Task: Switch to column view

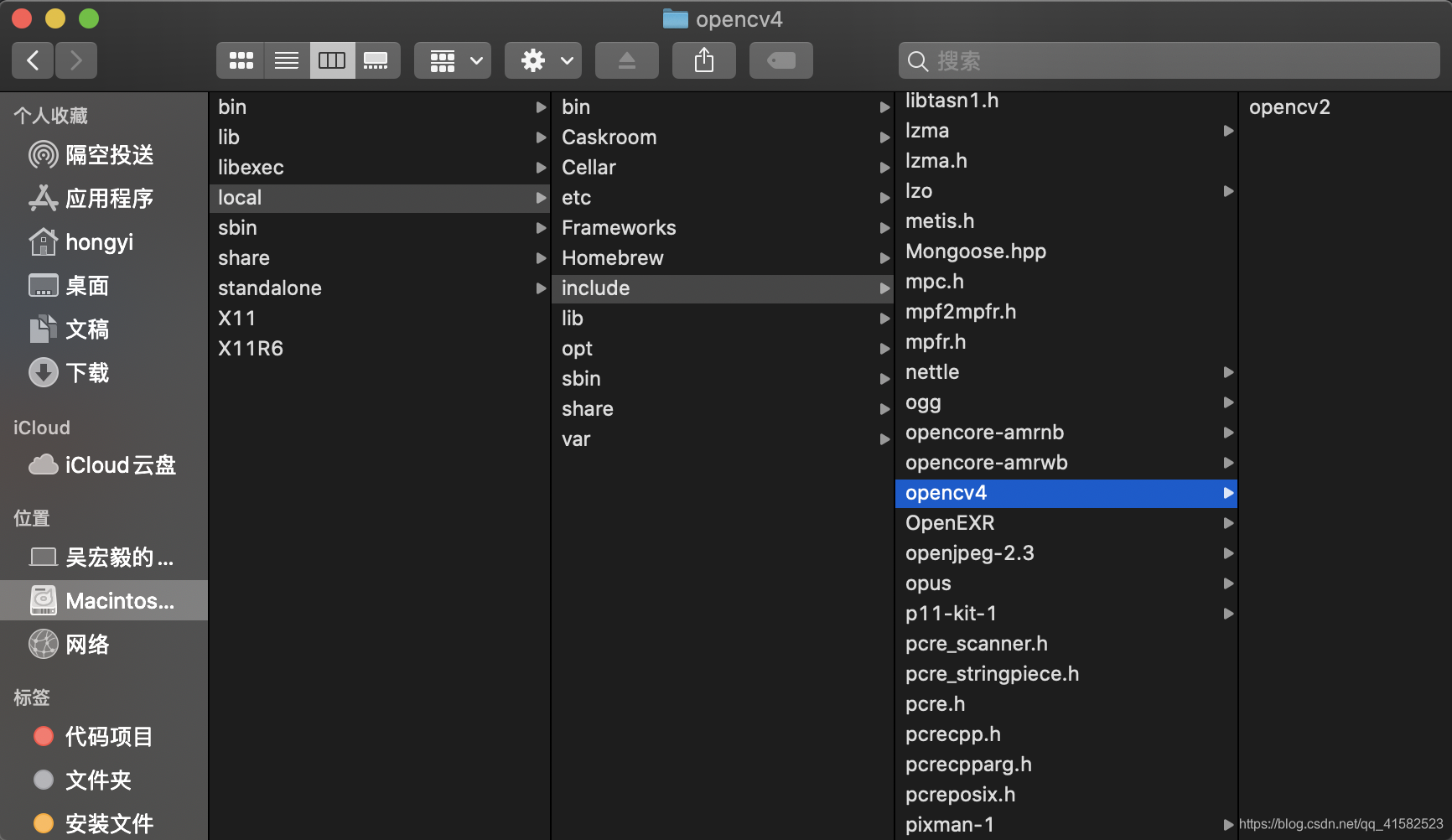Action: pos(332,60)
